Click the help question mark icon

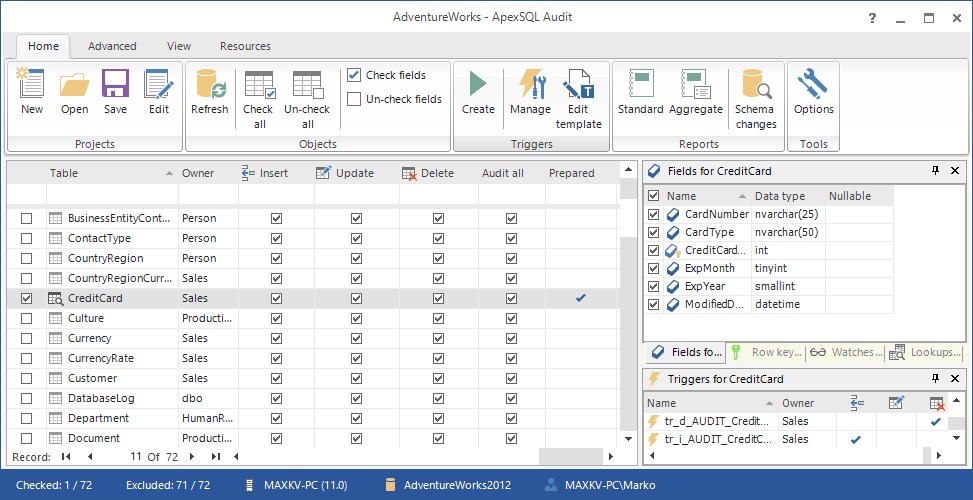point(872,18)
